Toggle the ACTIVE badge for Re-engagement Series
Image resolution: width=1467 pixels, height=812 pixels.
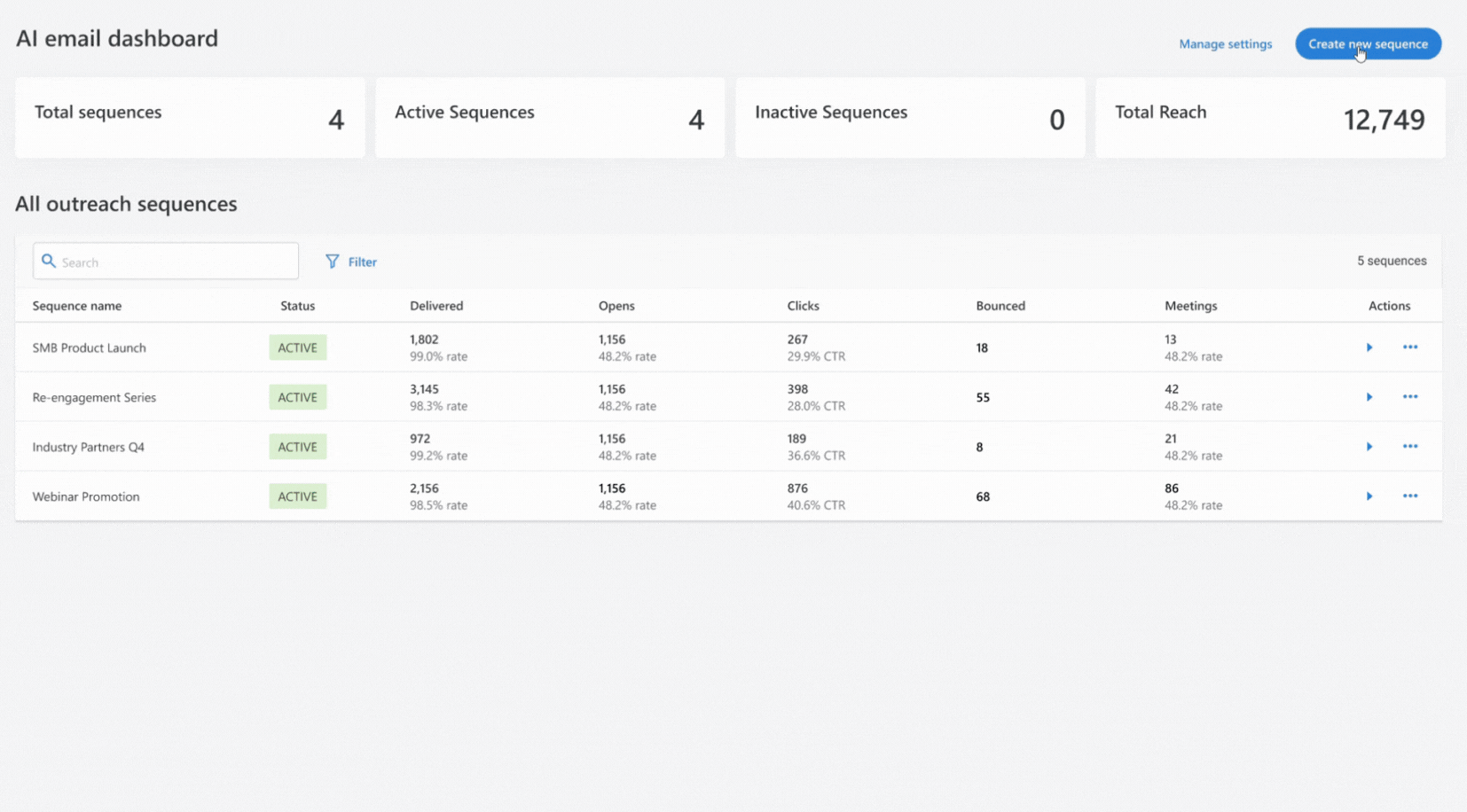(x=297, y=397)
